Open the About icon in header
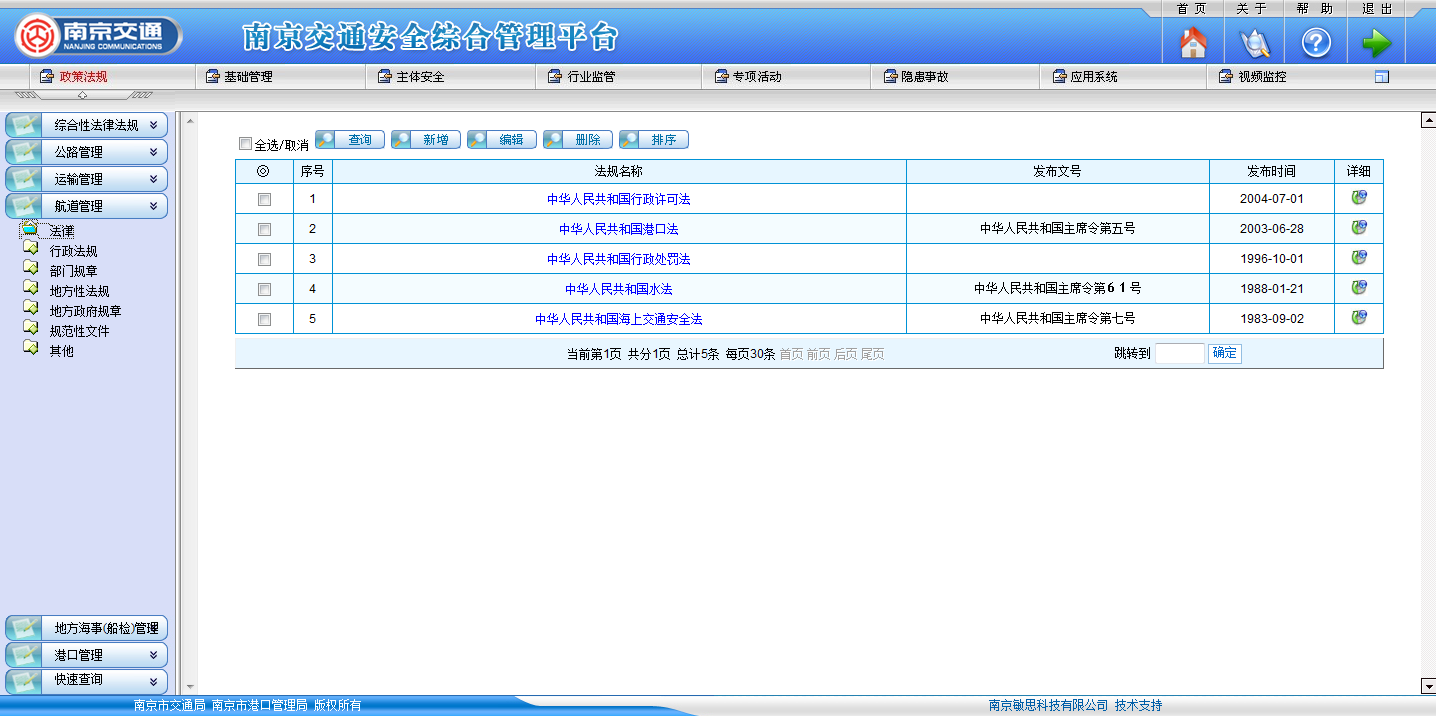The image size is (1436, 716). (x=1254, y=43)
